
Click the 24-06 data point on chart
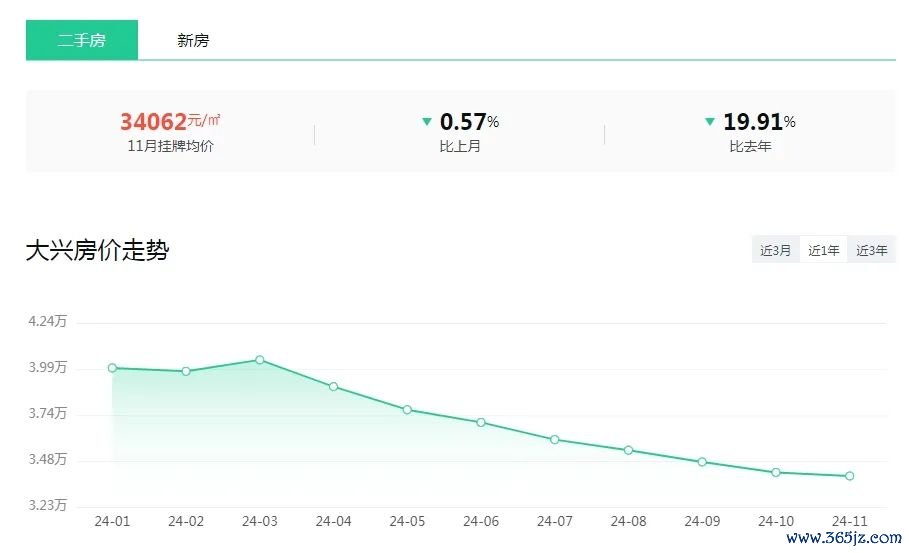[481, 423]
